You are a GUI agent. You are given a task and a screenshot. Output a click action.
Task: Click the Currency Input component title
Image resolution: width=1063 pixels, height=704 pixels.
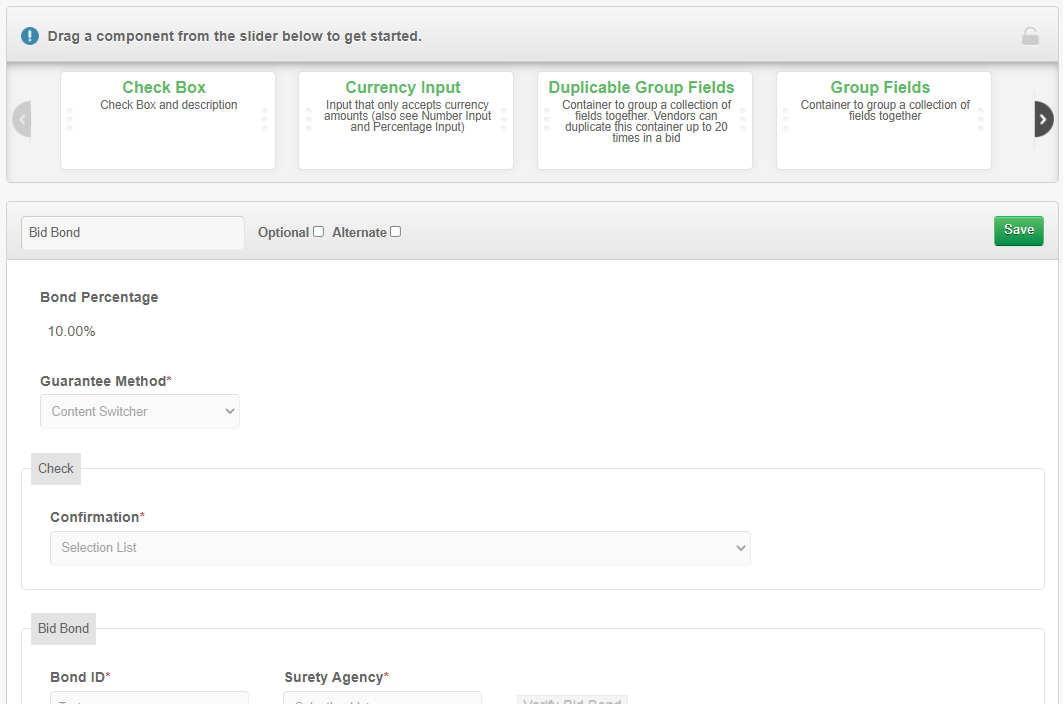(403, 88)
